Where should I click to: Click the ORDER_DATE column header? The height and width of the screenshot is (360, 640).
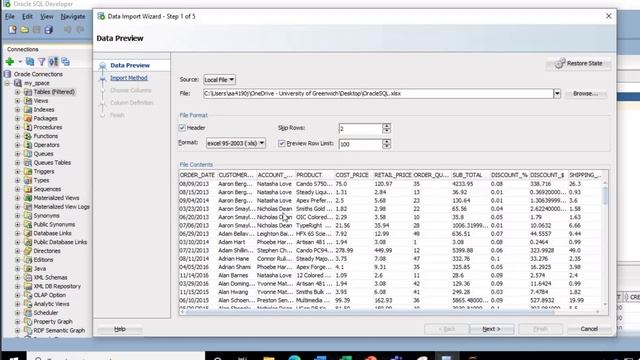click(198, 175)
